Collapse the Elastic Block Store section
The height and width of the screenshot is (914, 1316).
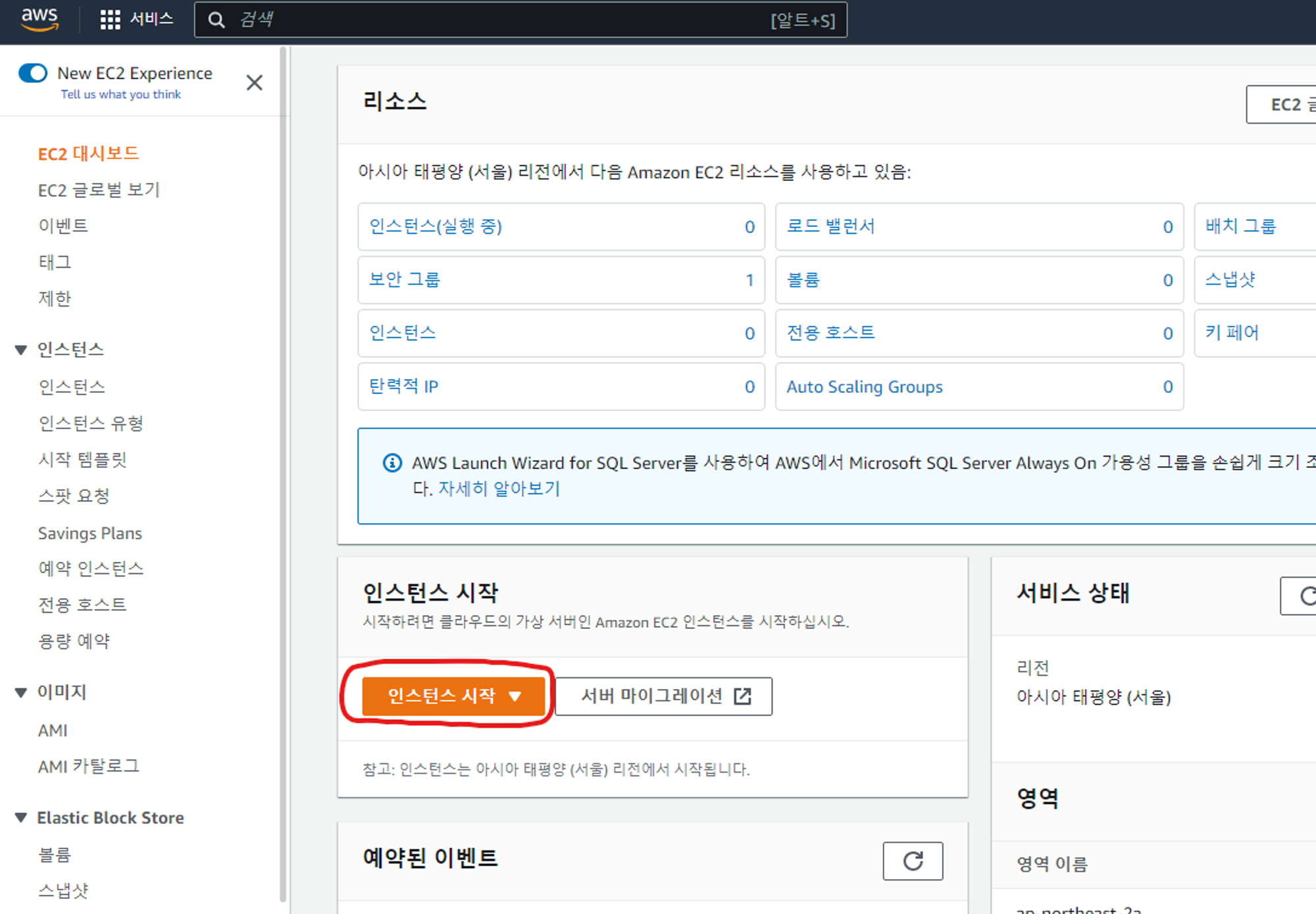click(x=21, y=818)
